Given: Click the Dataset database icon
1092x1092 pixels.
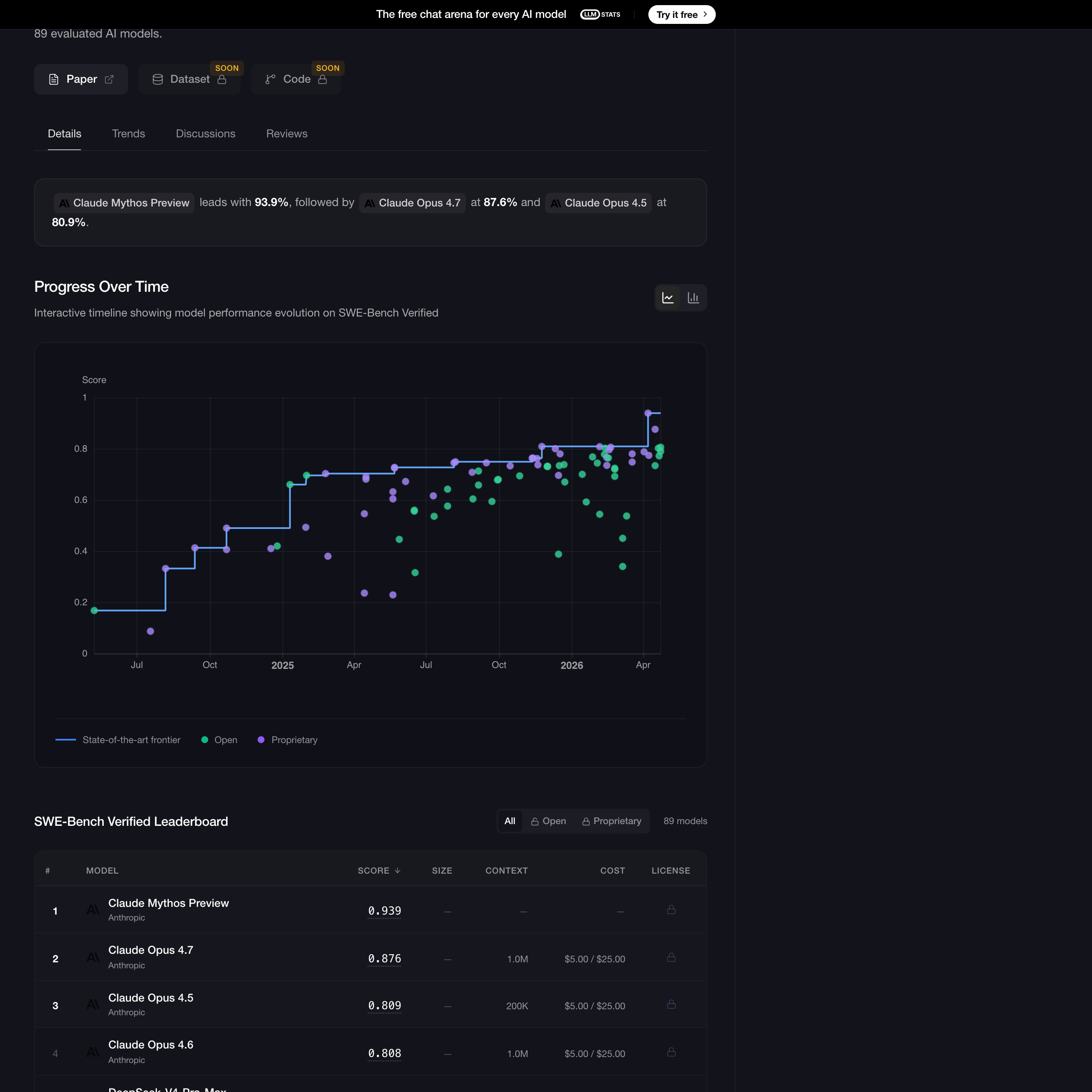Looking at the screenshot, I should pos(158,79).
